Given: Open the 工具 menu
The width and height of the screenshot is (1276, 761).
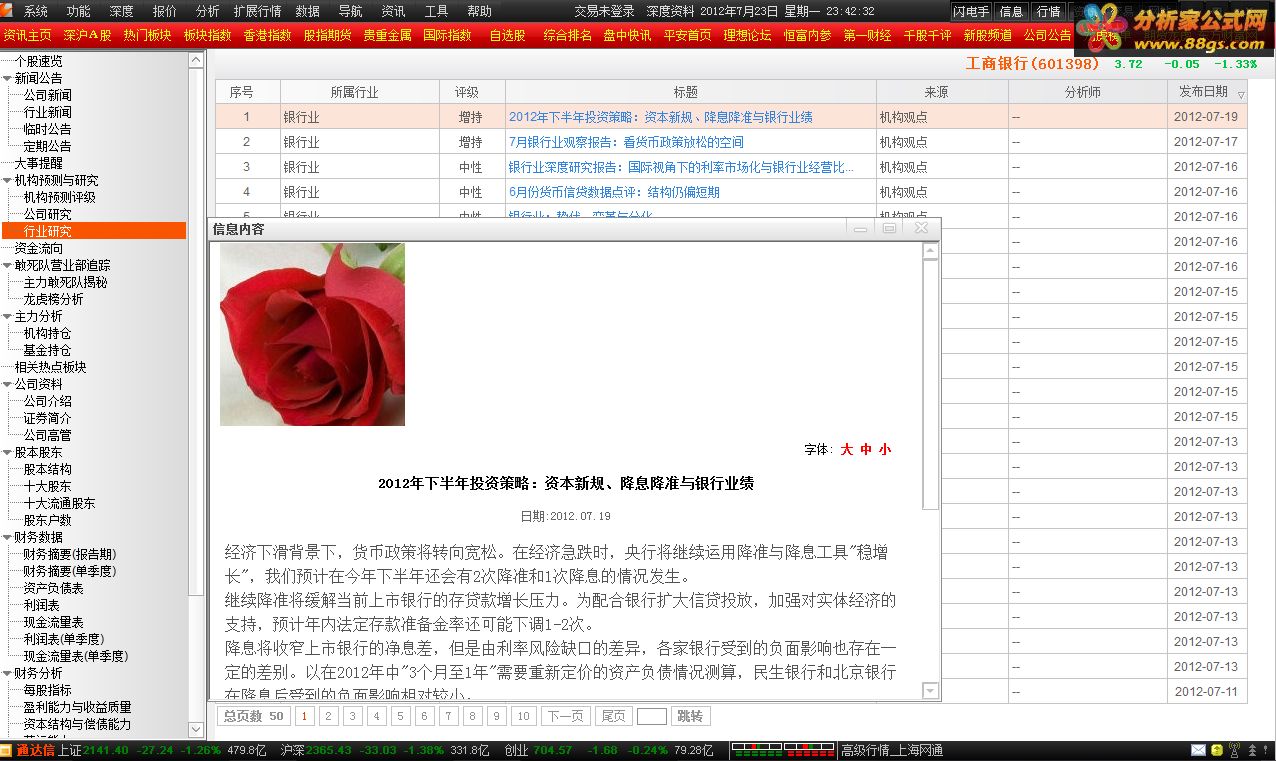Looking at the screenshot, I should pyautogui.click(x=436, y=11).
